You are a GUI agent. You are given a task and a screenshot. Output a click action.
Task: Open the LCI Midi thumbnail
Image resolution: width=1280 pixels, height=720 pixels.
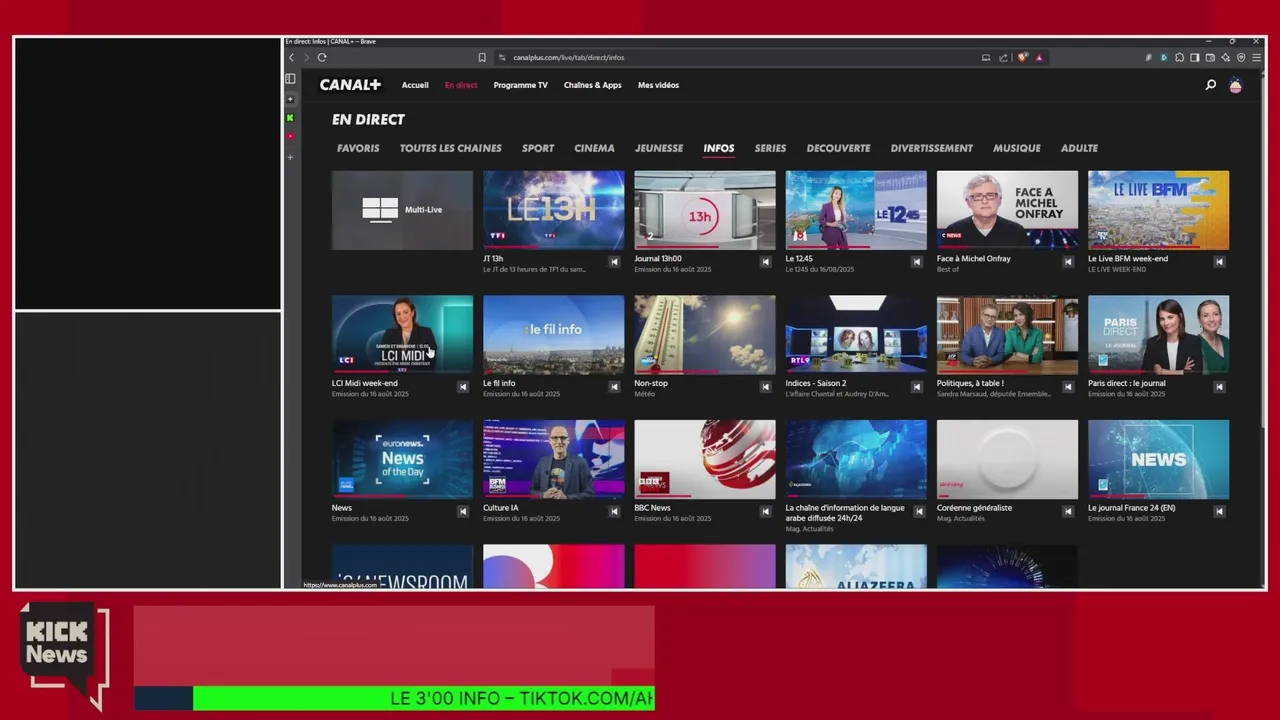tap(402, 335)
